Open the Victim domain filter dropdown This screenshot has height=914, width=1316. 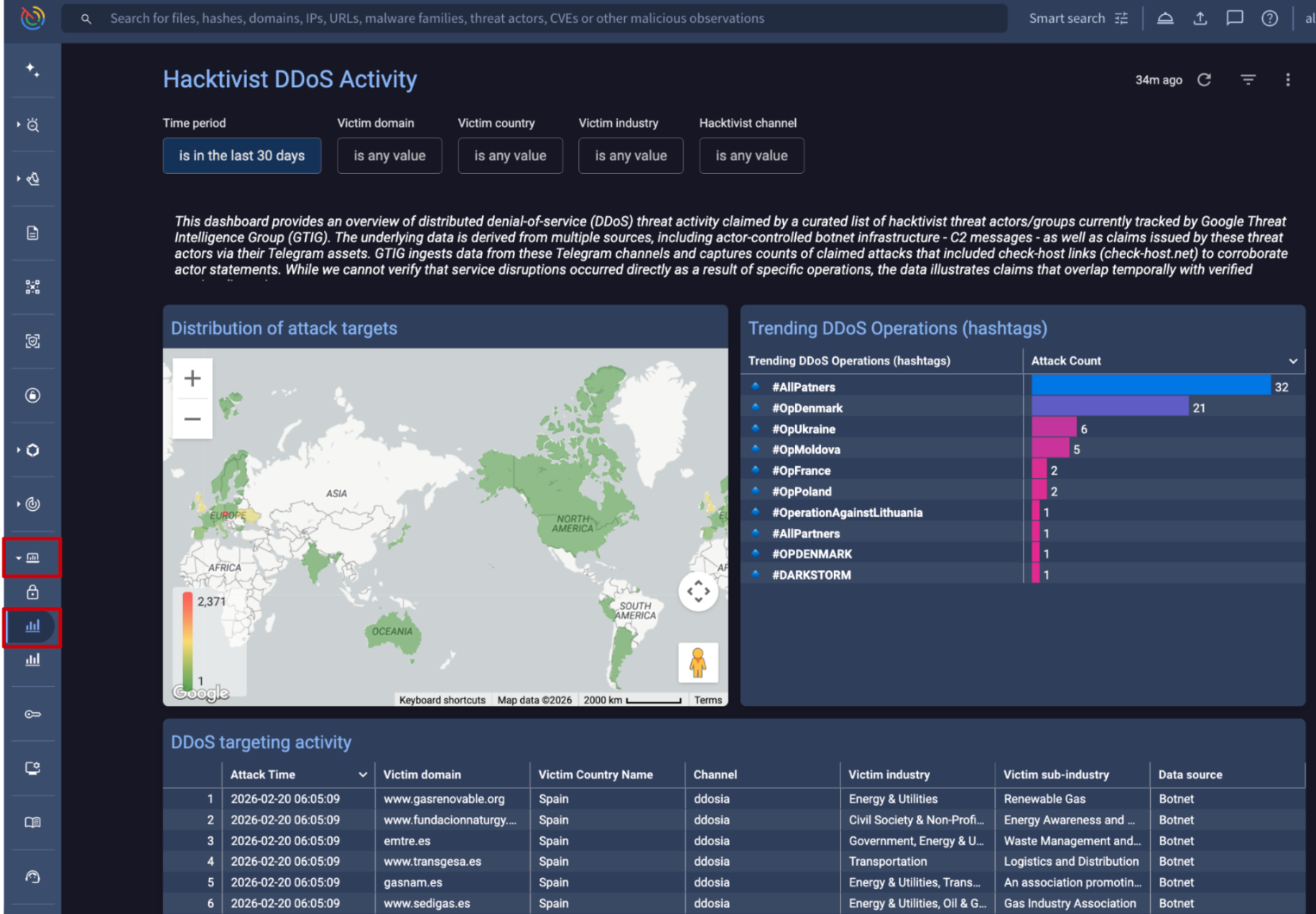[390, 156]
